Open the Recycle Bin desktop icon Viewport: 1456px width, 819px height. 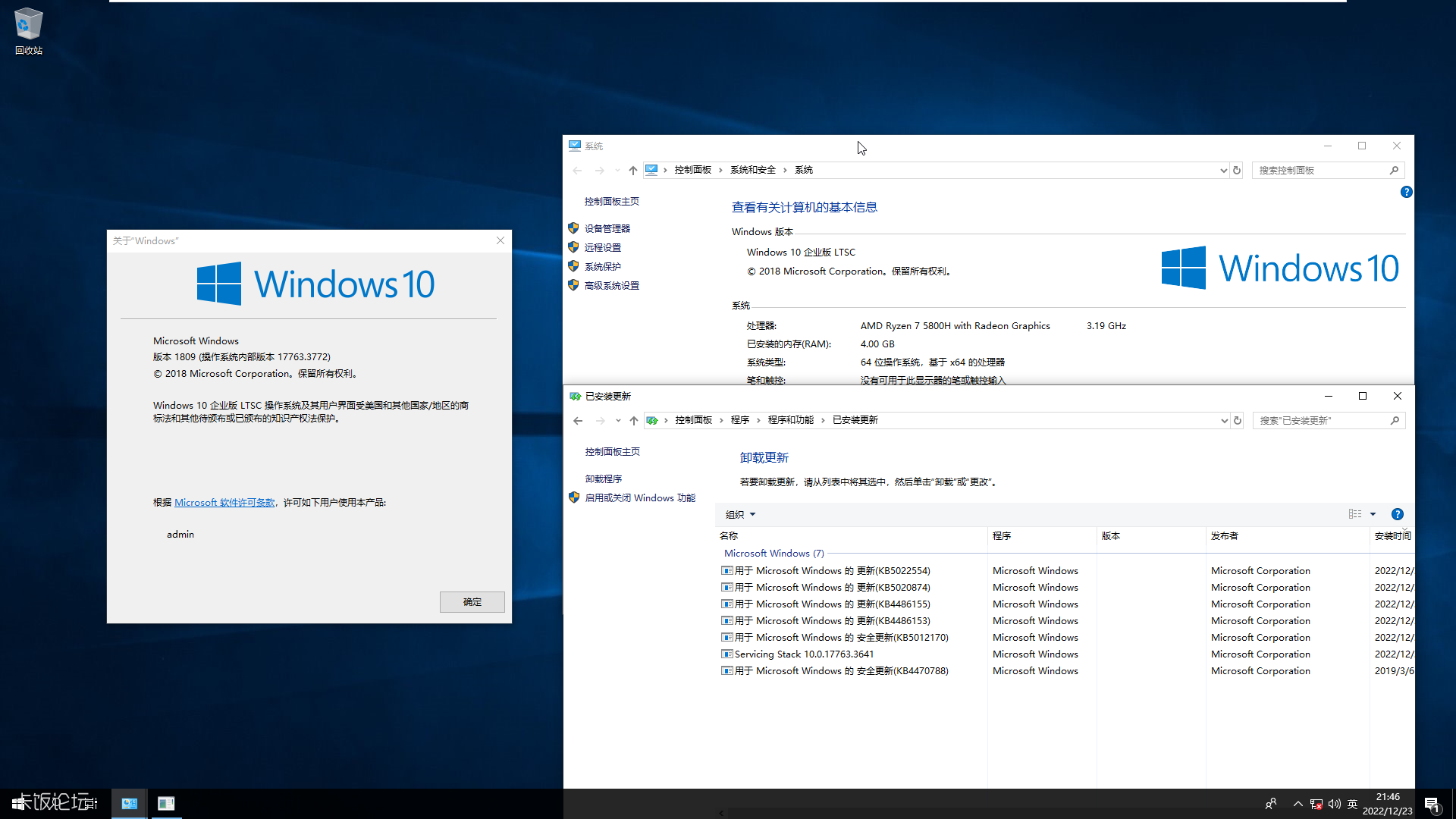coord(29,30)
